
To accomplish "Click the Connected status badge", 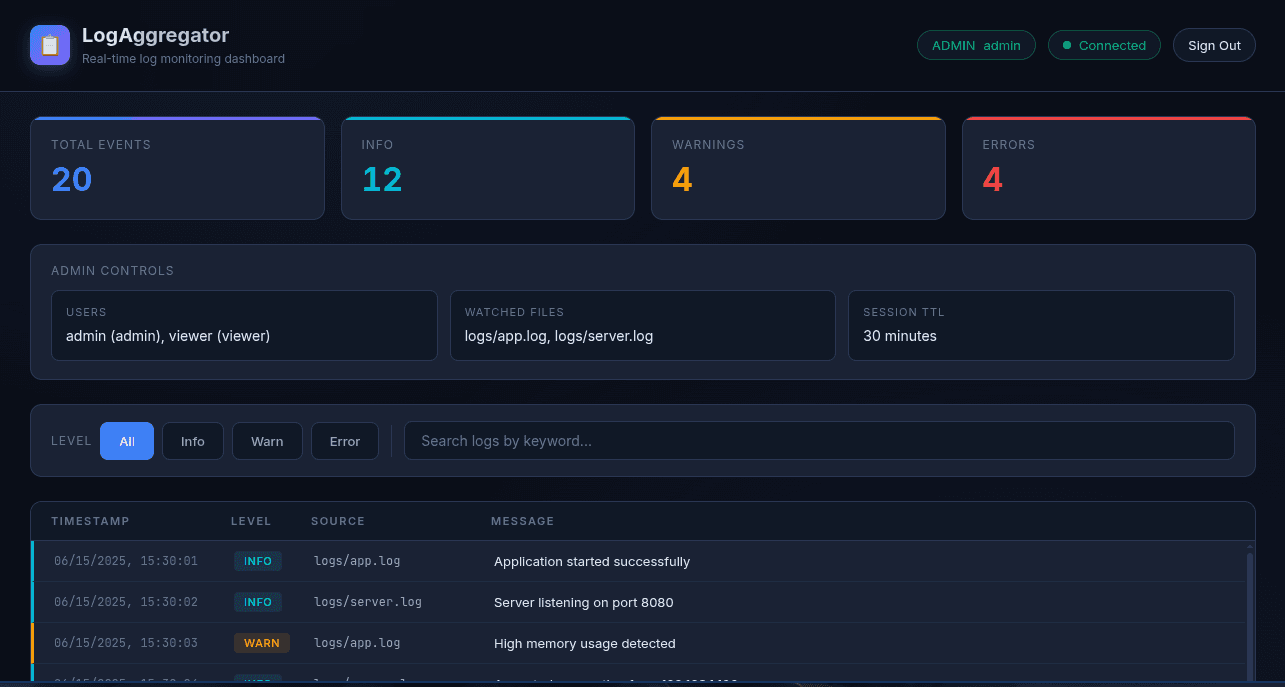I will tap(1104, 45).
